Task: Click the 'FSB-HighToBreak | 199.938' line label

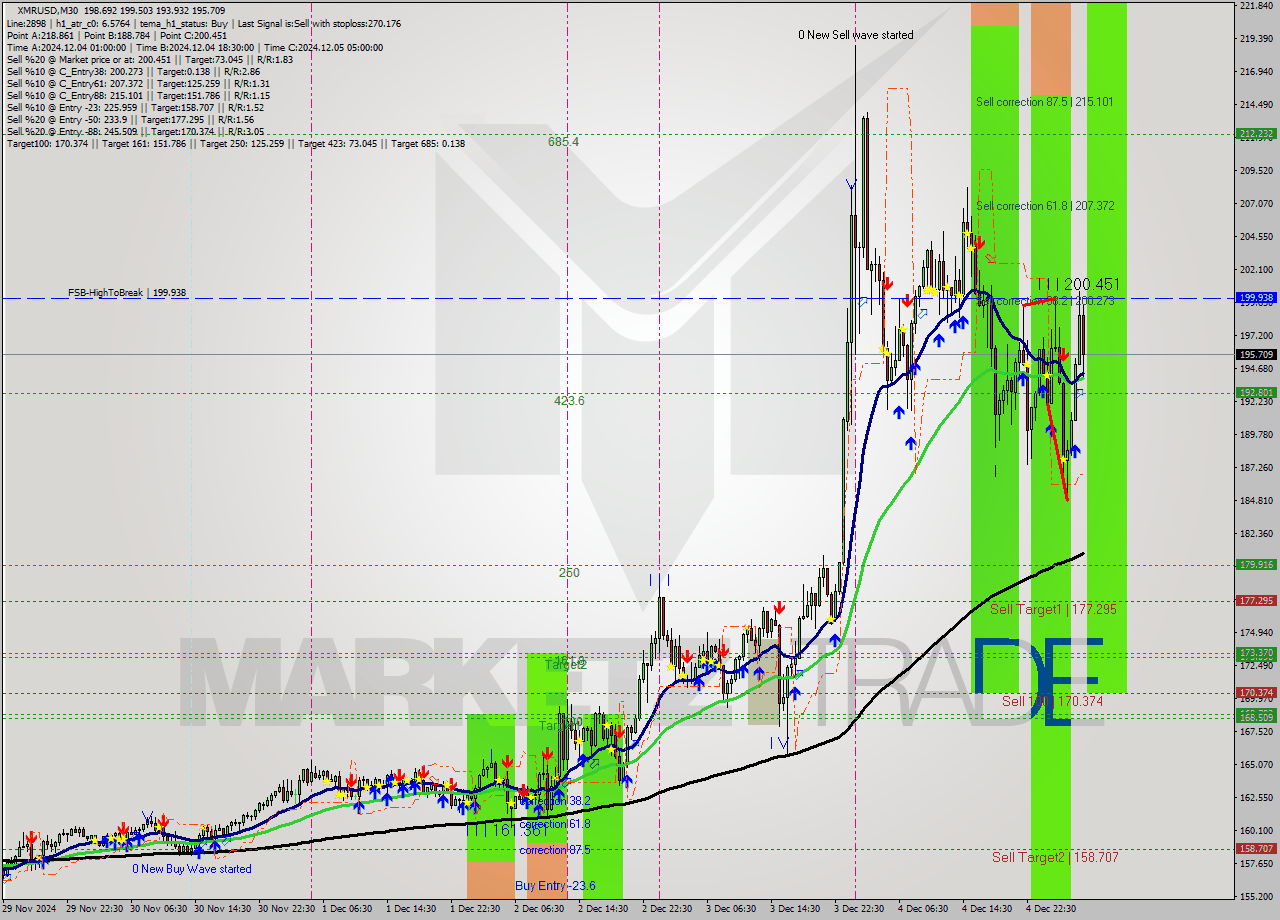Action: (127, 293)
